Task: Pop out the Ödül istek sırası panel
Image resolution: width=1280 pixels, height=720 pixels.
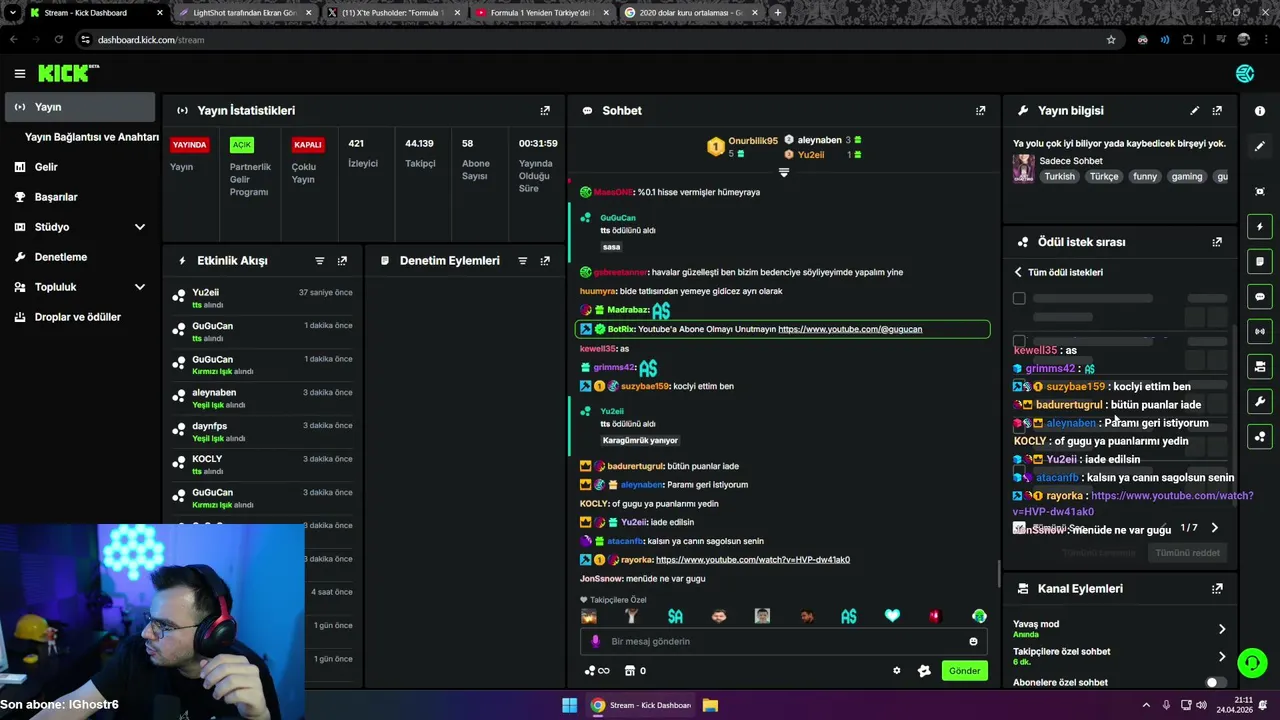Action: [x=1217, y=242]
